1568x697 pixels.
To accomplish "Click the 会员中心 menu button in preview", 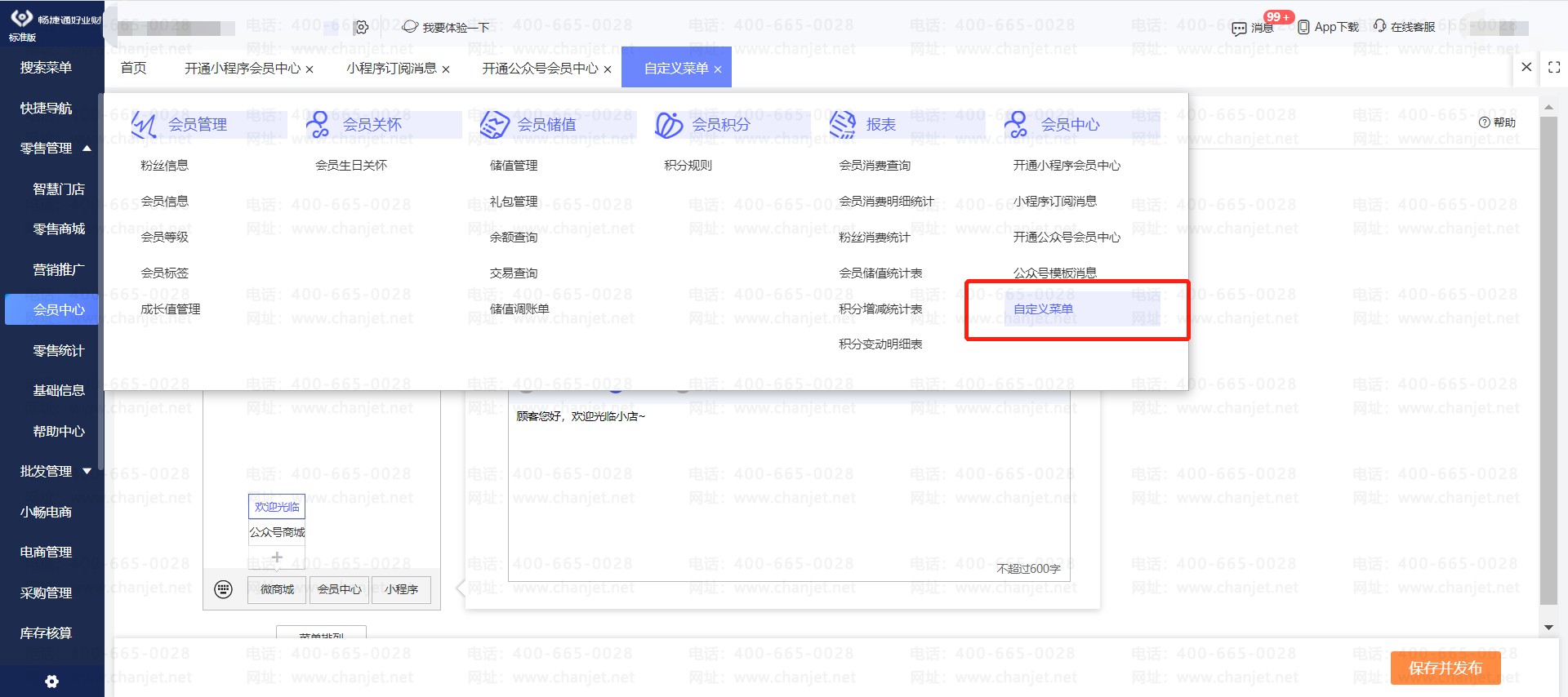I will point(339,589).
